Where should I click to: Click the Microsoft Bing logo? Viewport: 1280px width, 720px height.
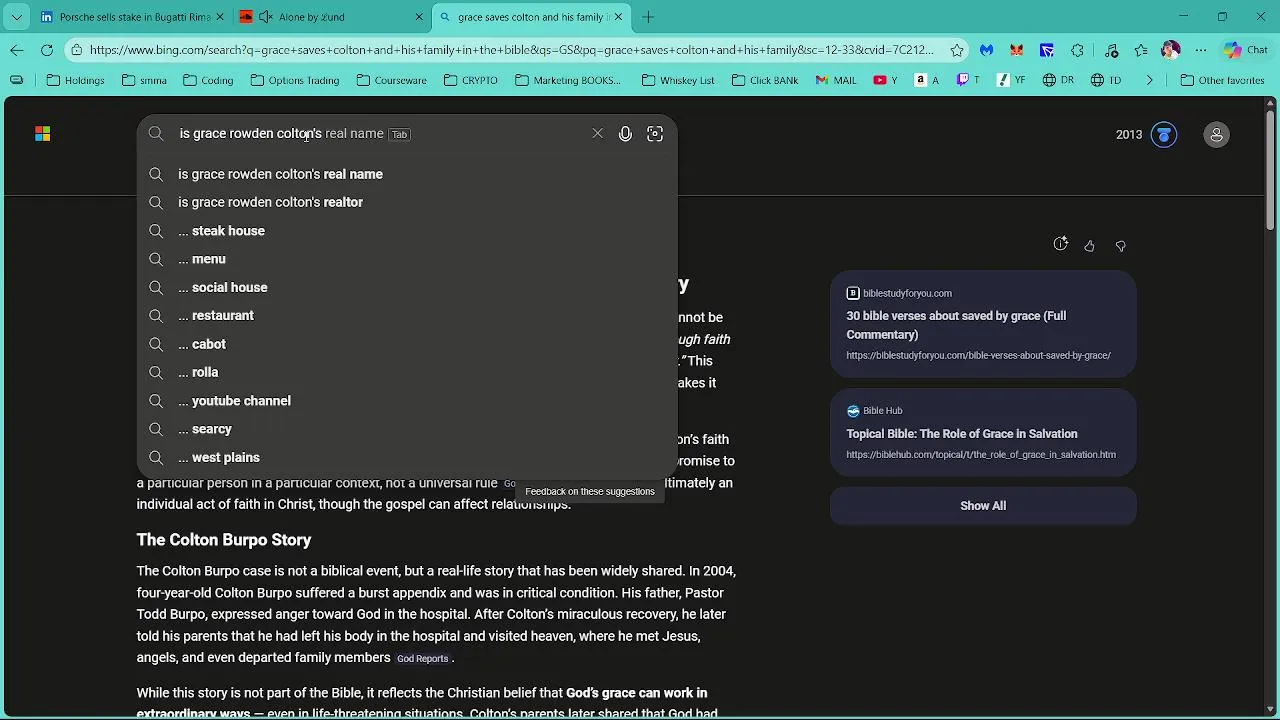coord(43,134)
